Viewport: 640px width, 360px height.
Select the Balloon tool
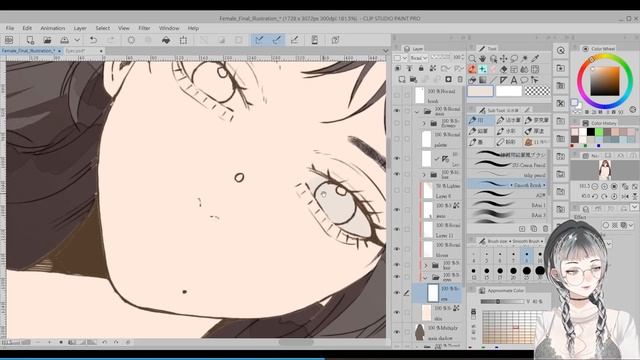(524, 80)
